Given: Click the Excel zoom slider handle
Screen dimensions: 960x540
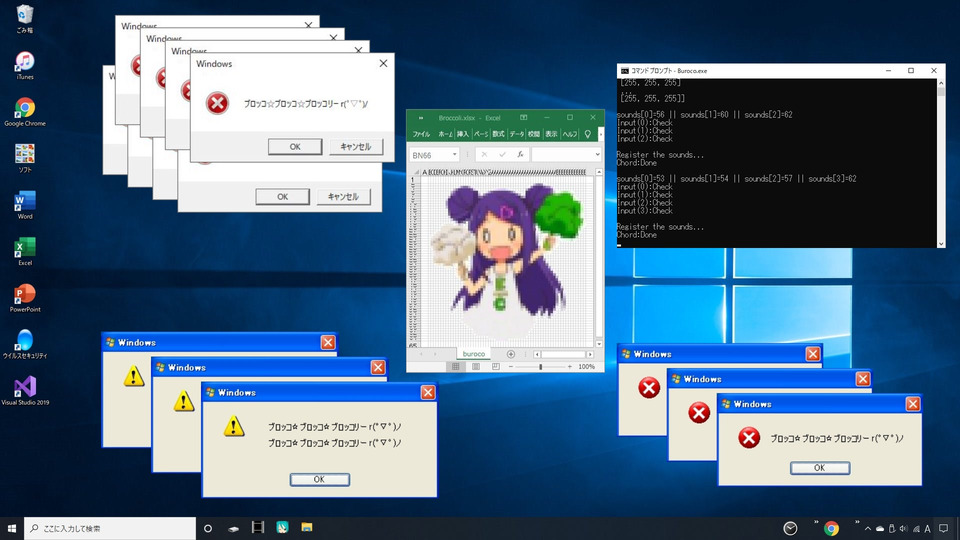Looking at the screenshot, I should pos(541,367).
